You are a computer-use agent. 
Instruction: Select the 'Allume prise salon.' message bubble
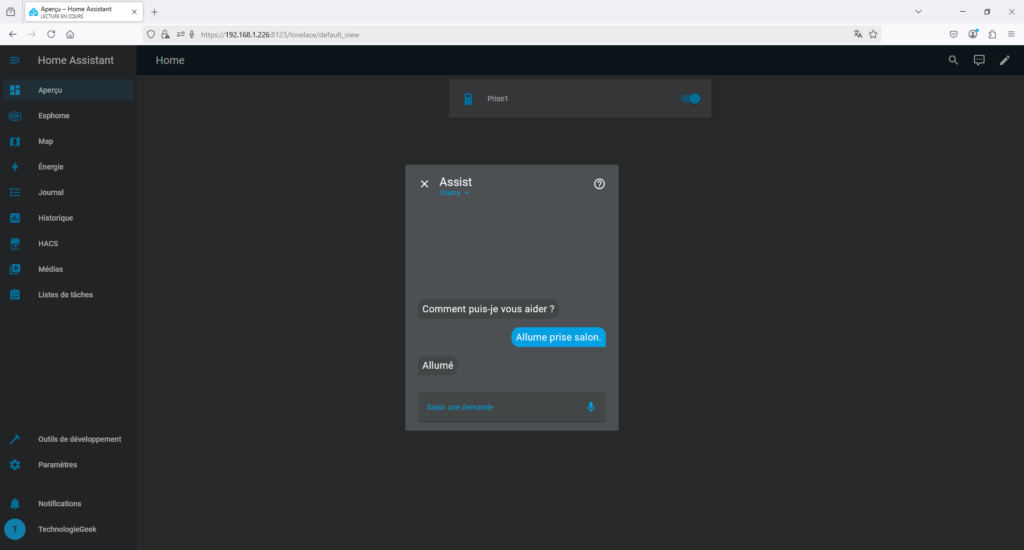tap(558, 337)
